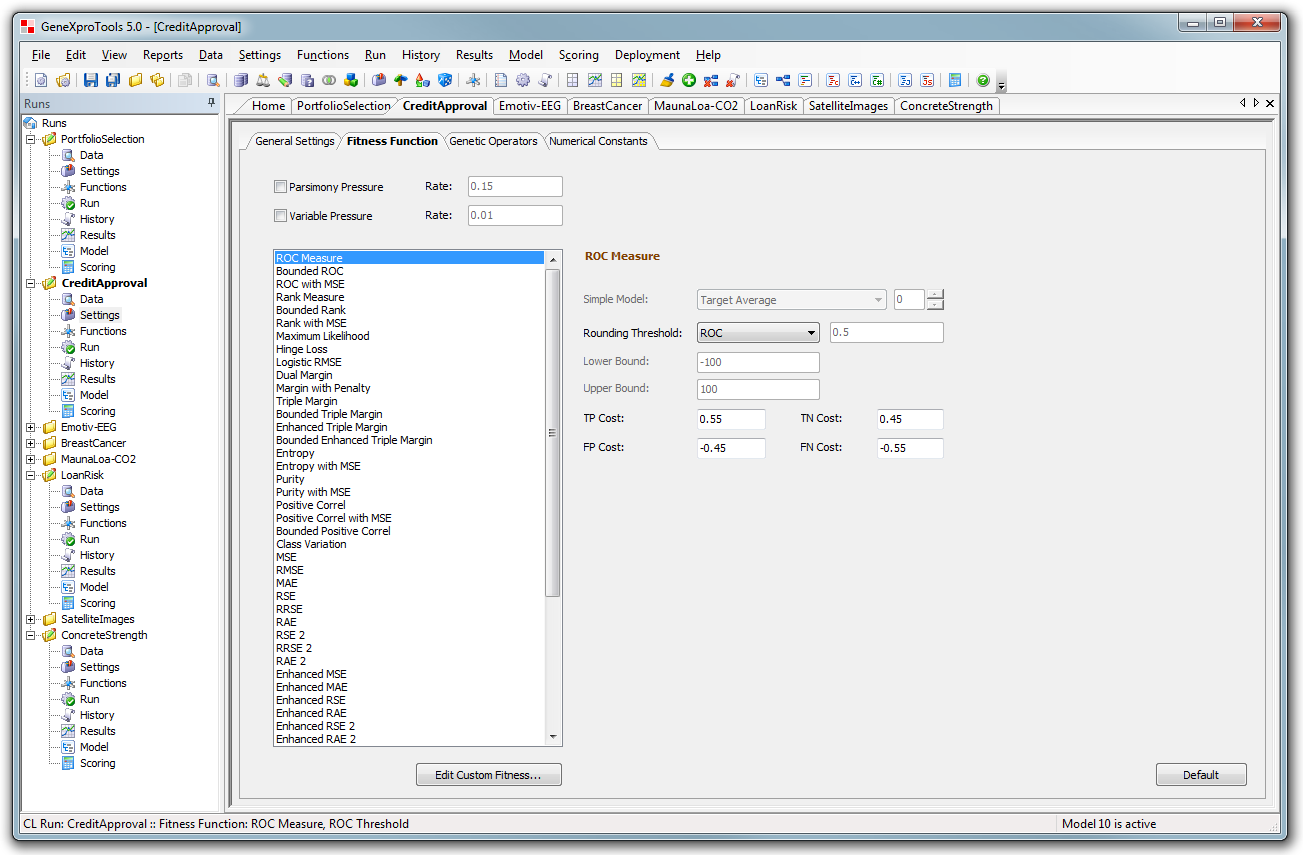Open the Rounding Threshold dropdown
1303x855 pixels.
pos(758,333)
